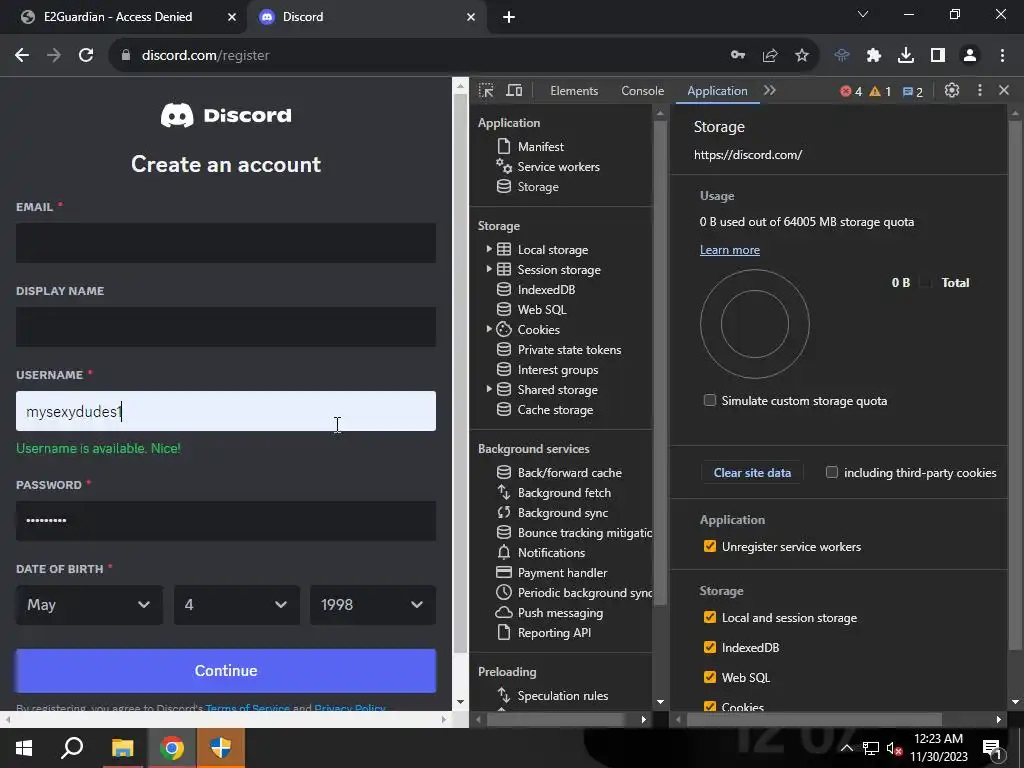Image resolution: width=1024 pixels, height=768 pixels.
Task: Share this page icon
Action: tap(770, 56)
